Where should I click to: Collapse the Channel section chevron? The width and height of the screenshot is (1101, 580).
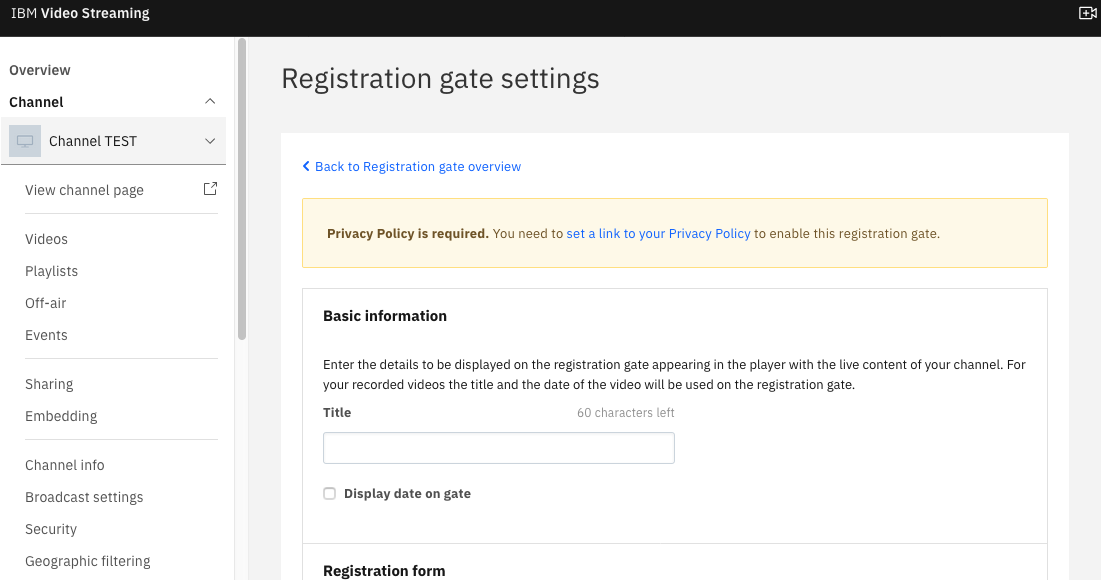(x=210, y=102)
